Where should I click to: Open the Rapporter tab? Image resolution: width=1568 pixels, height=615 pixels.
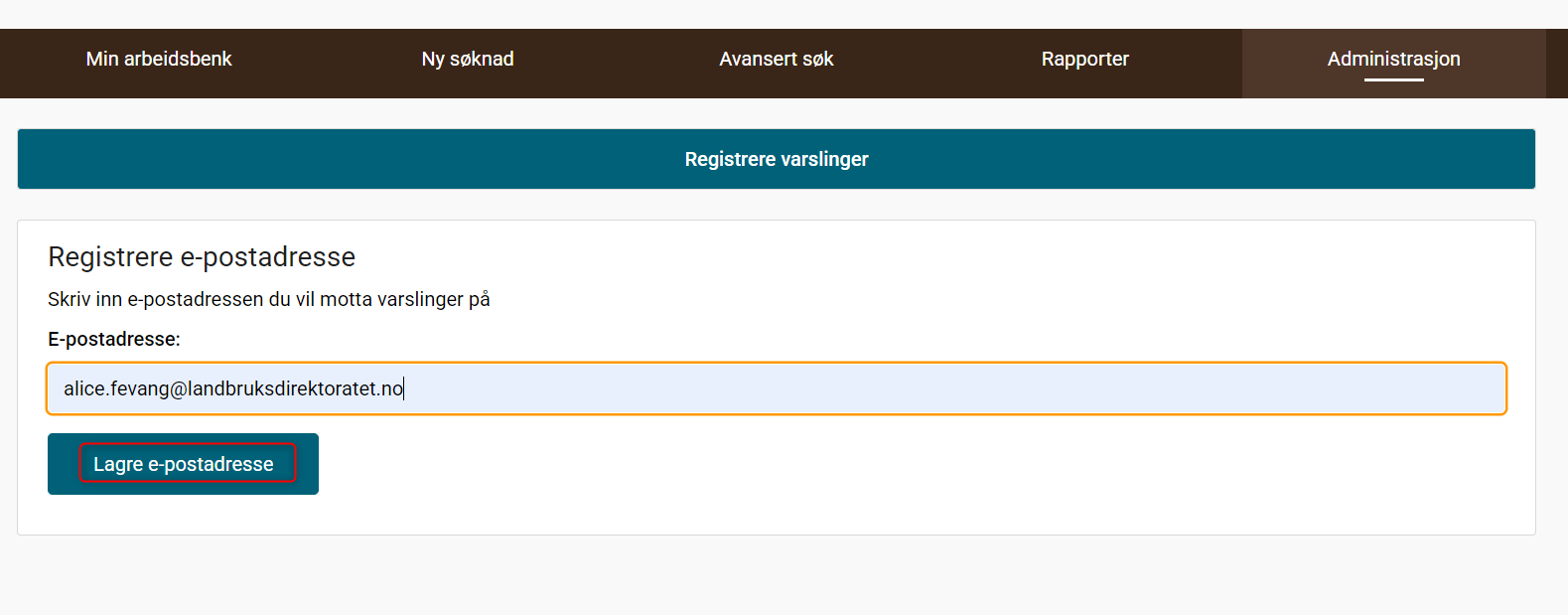tap(1085, 60)
